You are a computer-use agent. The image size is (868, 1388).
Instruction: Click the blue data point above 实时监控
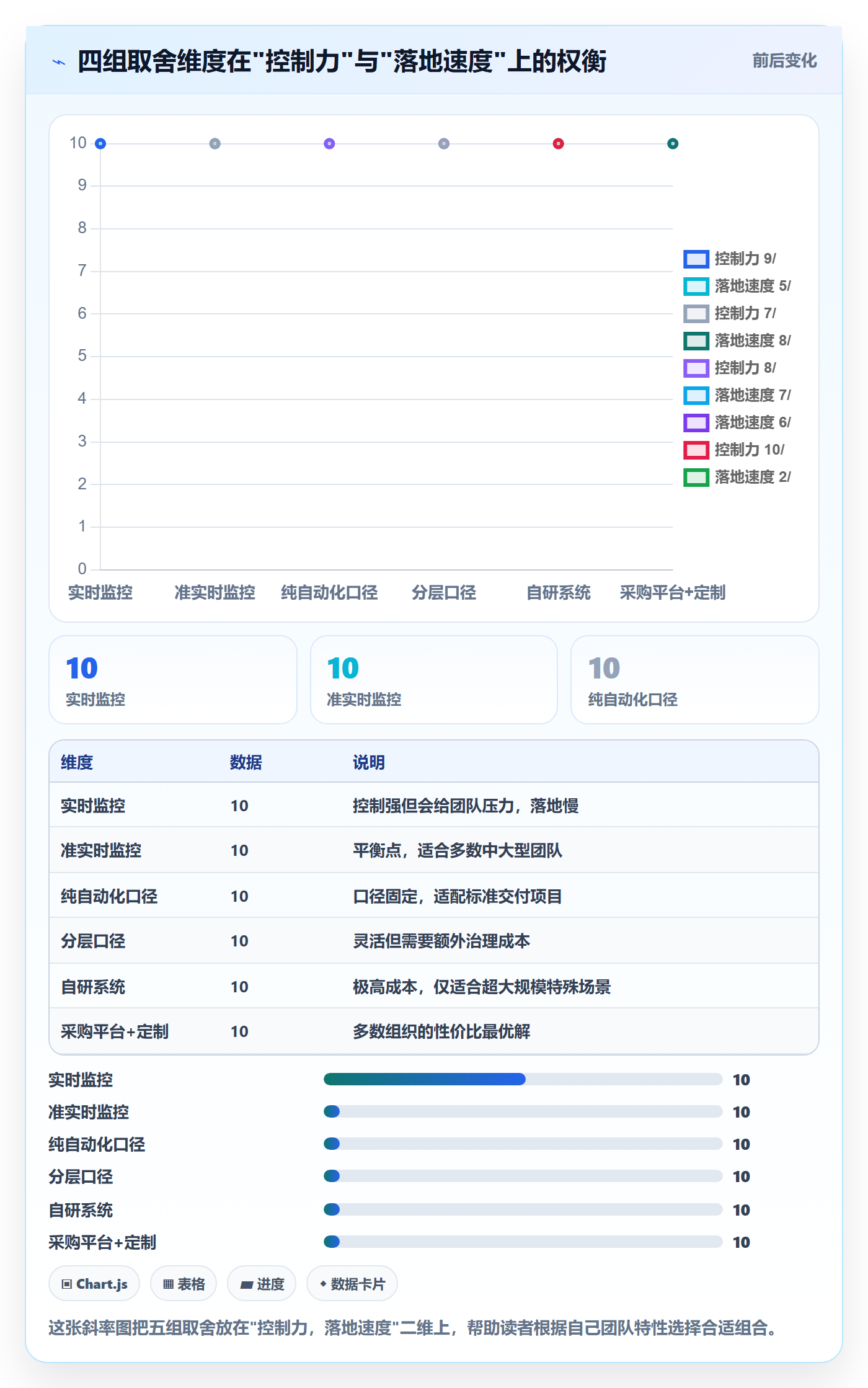click(x=100, y=144)
